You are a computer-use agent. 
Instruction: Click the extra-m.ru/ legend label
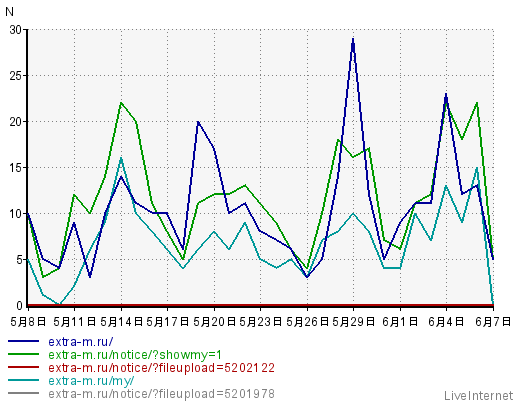(x=81, y=342)
